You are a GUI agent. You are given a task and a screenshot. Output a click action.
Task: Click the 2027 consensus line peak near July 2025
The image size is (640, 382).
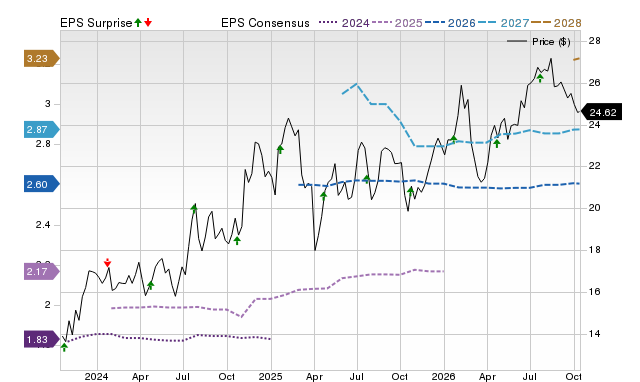tap(356, 84)
